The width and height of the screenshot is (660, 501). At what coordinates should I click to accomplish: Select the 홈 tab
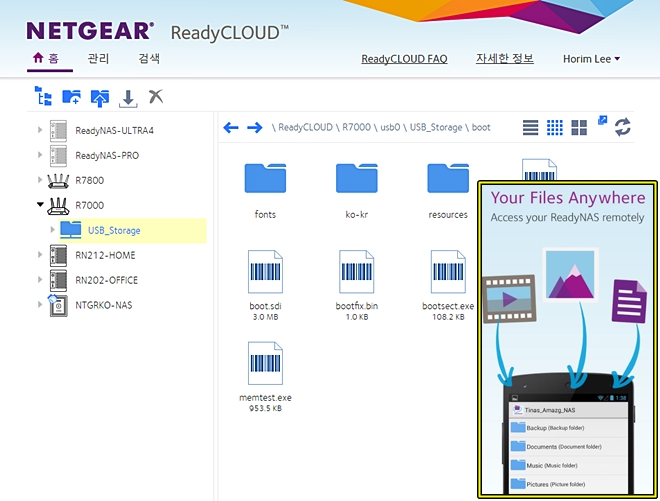coord(46,58)
